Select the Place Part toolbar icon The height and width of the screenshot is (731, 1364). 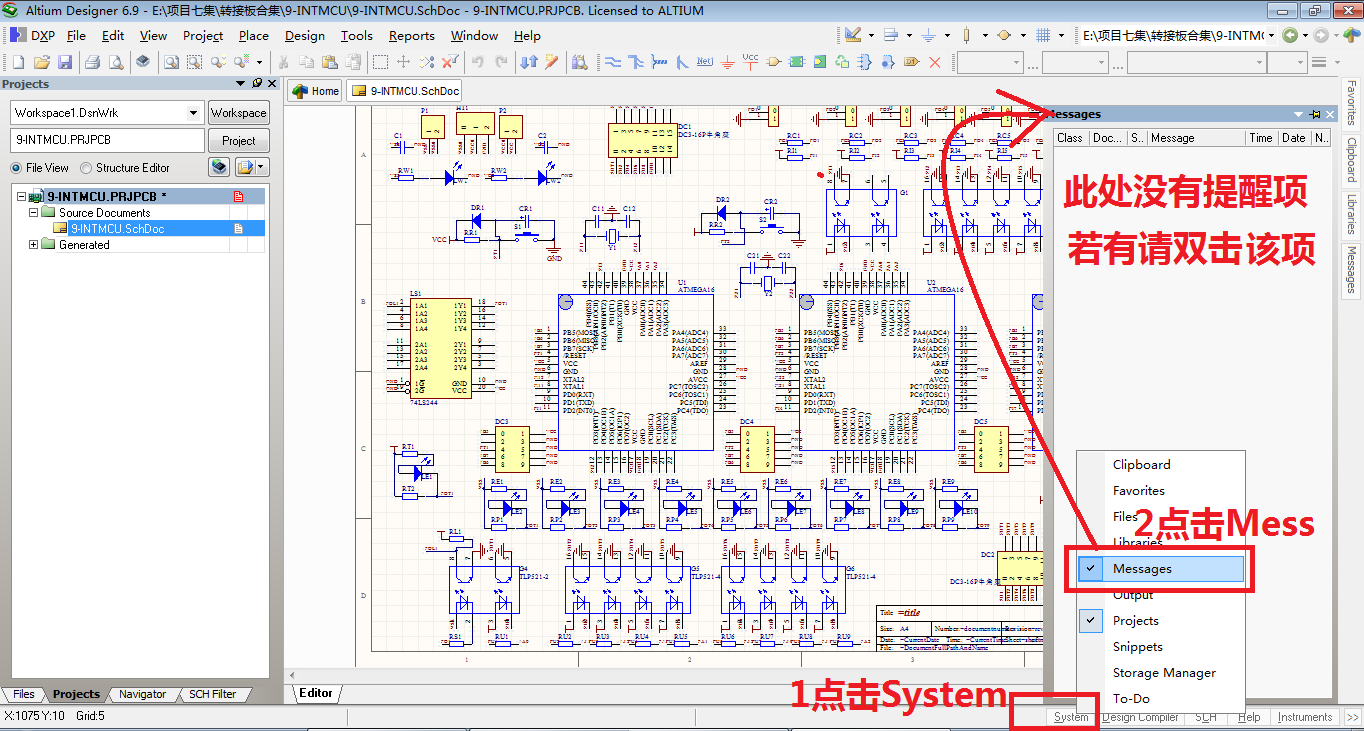773,62
